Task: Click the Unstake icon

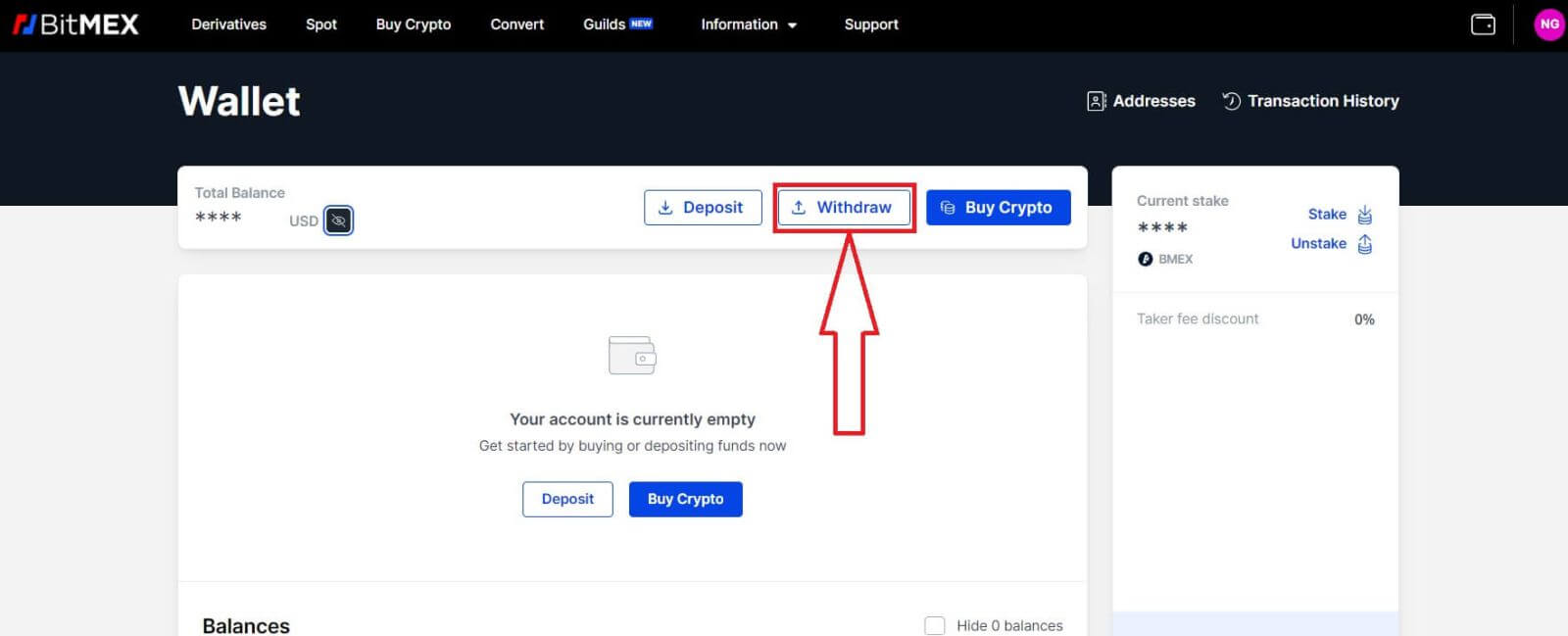Action: (1364, 244)
